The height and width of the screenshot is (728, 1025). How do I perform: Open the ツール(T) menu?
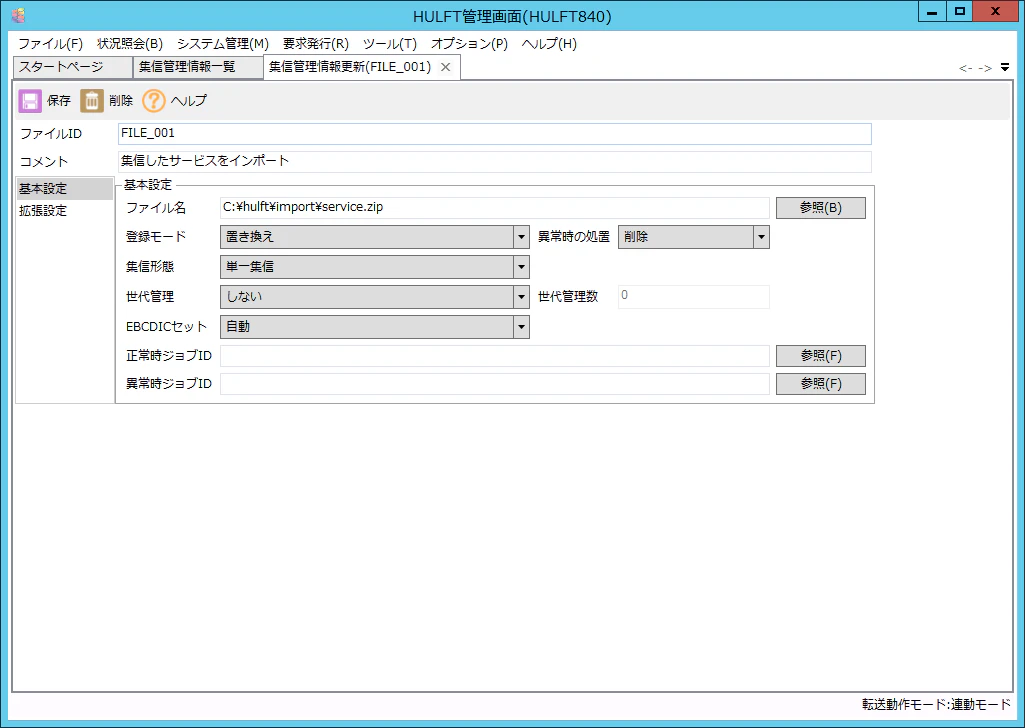pos(390,44)
